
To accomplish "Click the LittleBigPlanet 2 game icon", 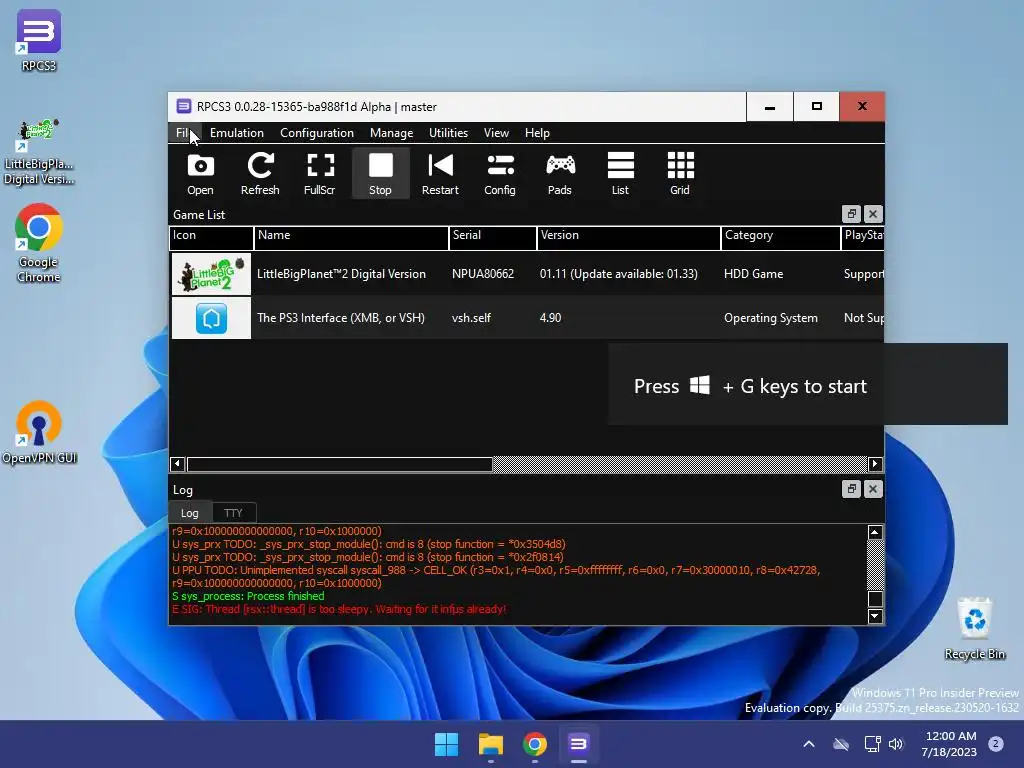I will point(211,274).
